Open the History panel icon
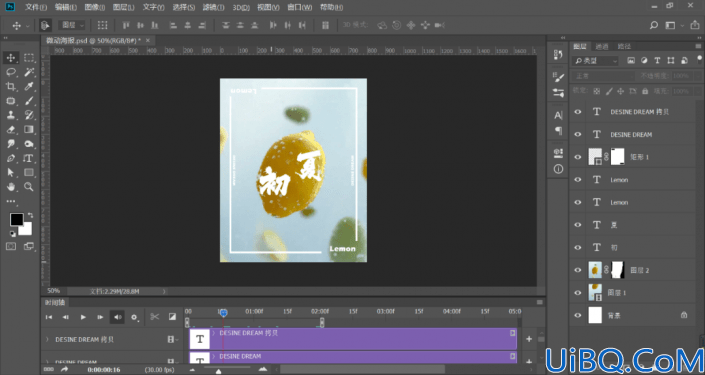The height and width of the screenshot is (375, 705). click(558, 54)
